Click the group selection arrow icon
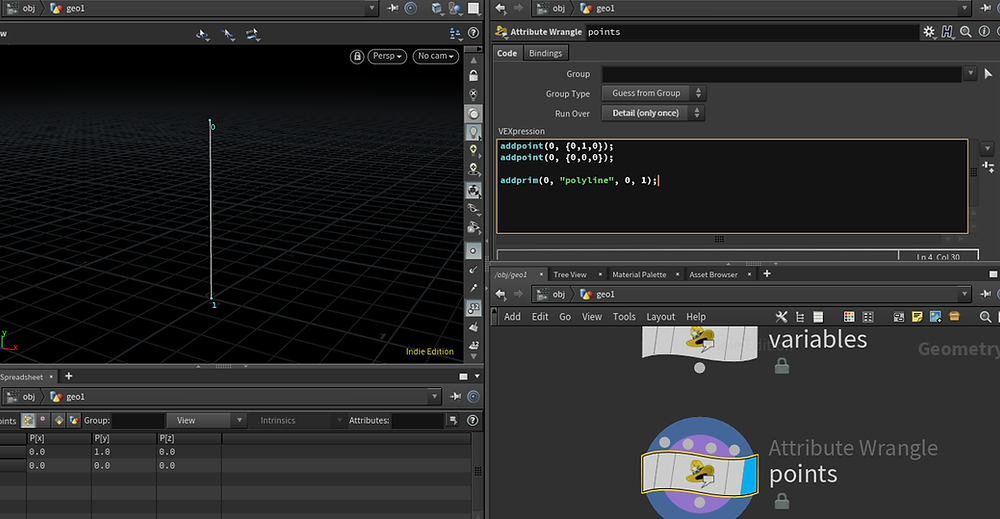This screenshot has height=519, width=1000. (989, 74)
